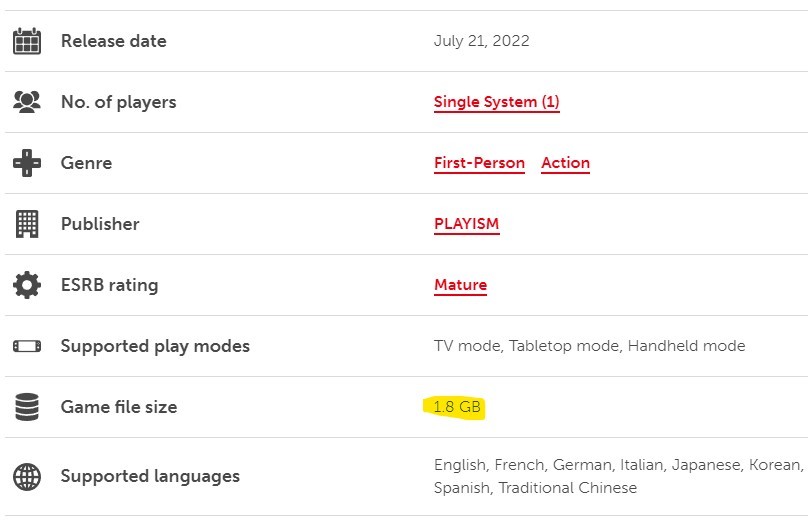
Task: Open the Single System (1) link
Action: click(x=497, y=102)
